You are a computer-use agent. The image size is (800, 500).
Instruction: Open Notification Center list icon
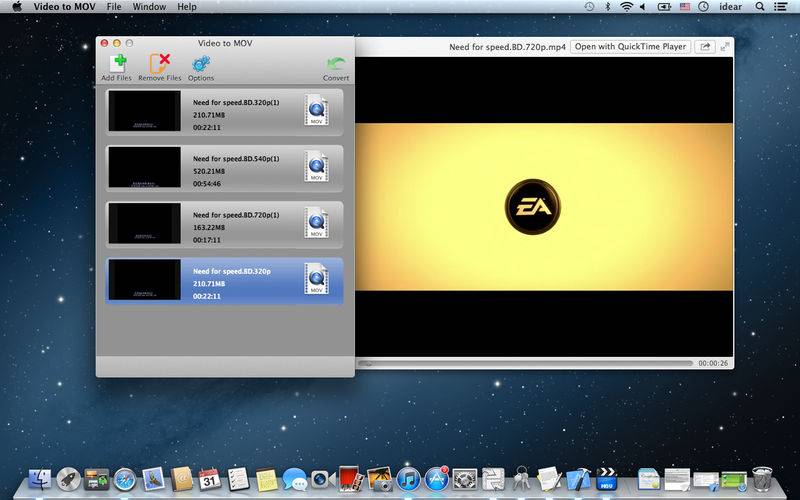[780, 7]
